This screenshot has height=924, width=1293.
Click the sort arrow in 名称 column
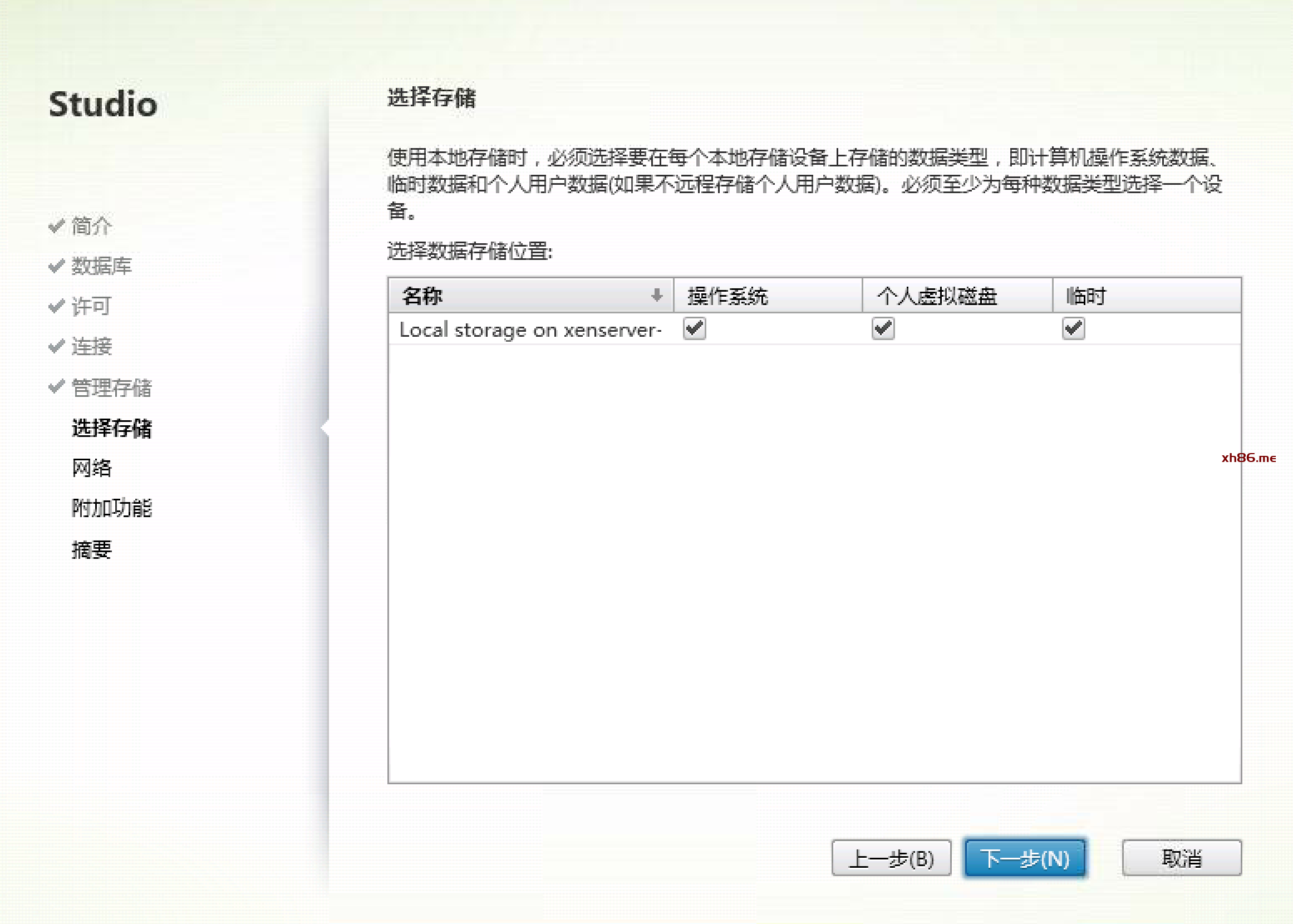tap(656, 296)
